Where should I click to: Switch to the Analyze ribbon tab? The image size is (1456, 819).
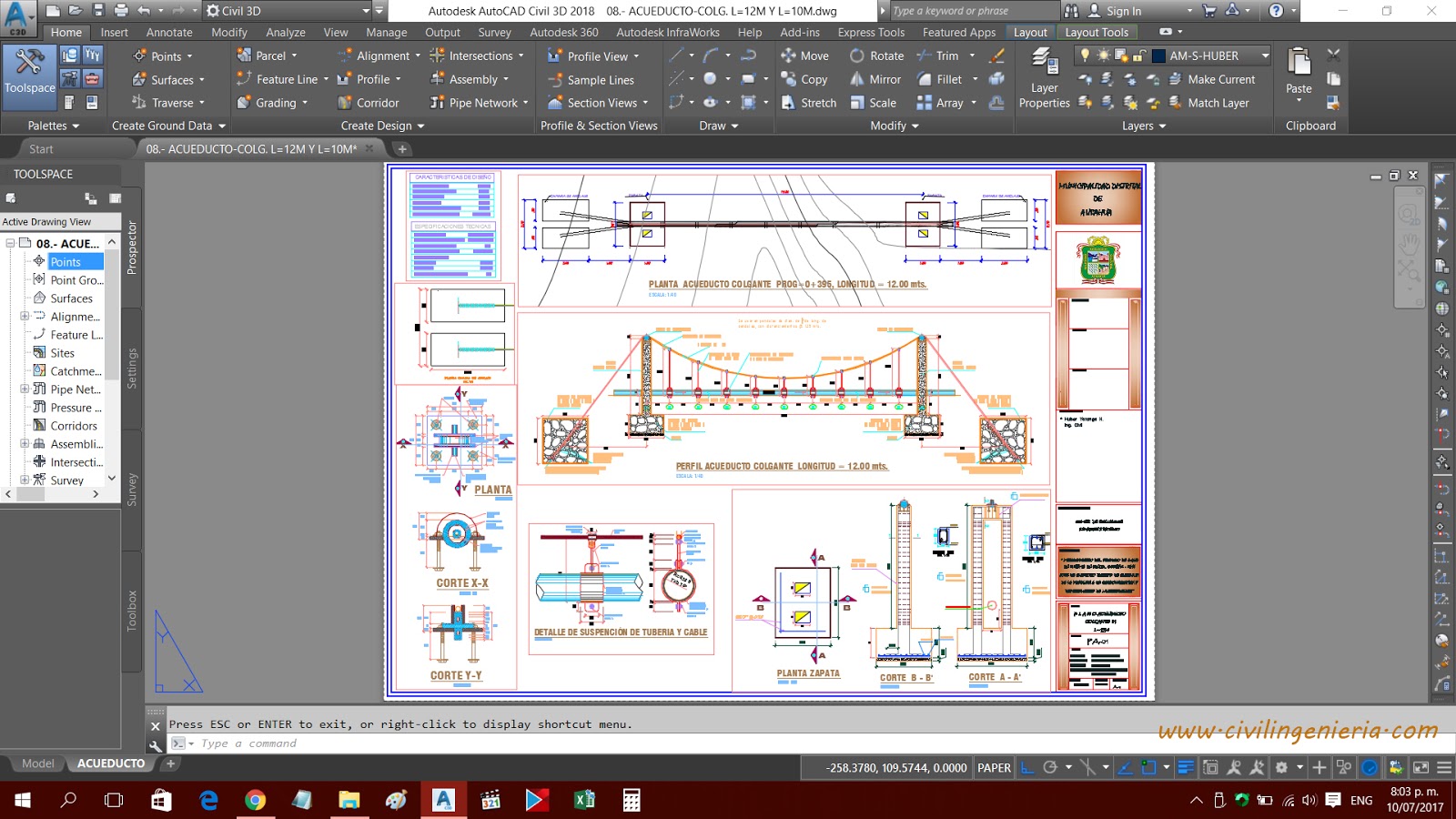coord(286,33)
